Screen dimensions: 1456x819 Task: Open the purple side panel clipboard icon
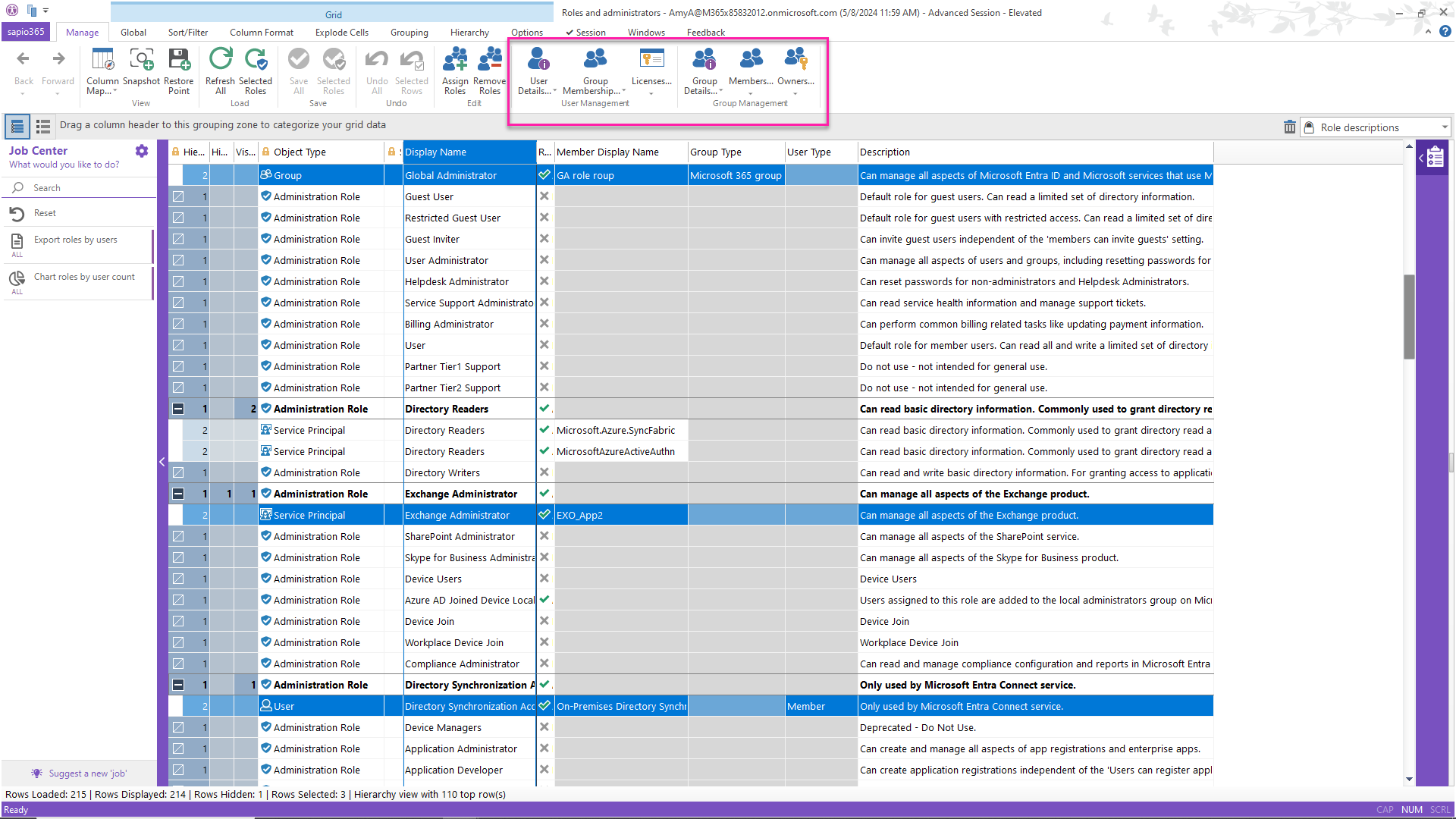(x=1435, y=158)
